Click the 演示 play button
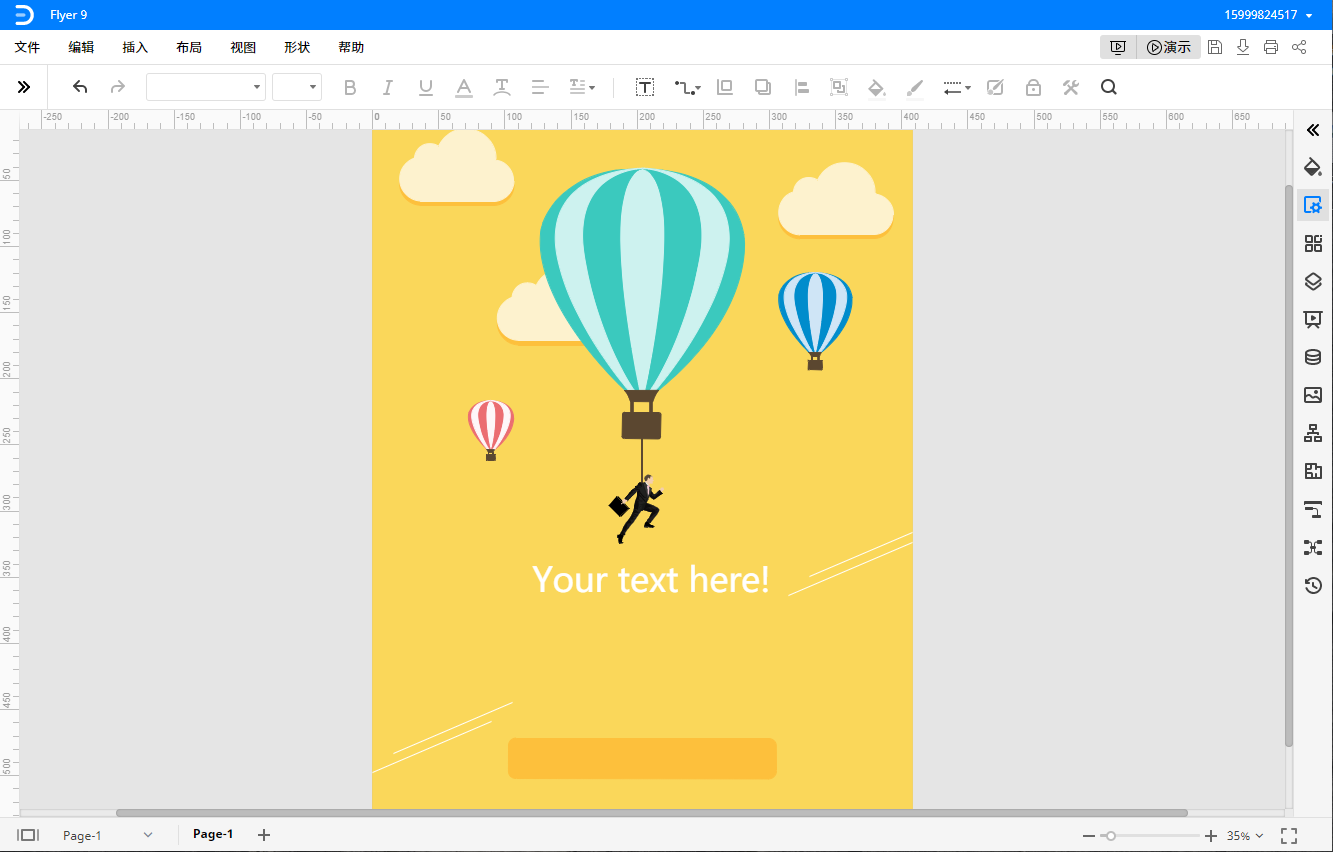 tap(1169, 47)
